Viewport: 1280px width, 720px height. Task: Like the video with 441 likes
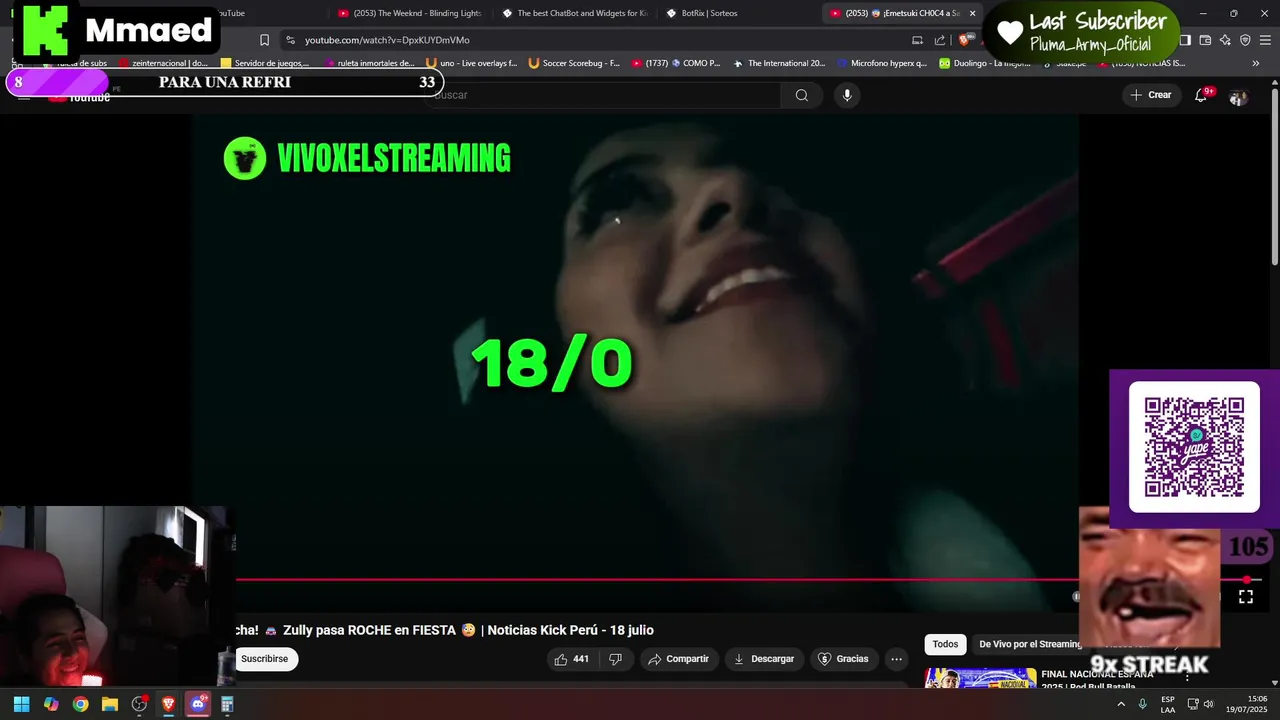click(x=572, y=659)
